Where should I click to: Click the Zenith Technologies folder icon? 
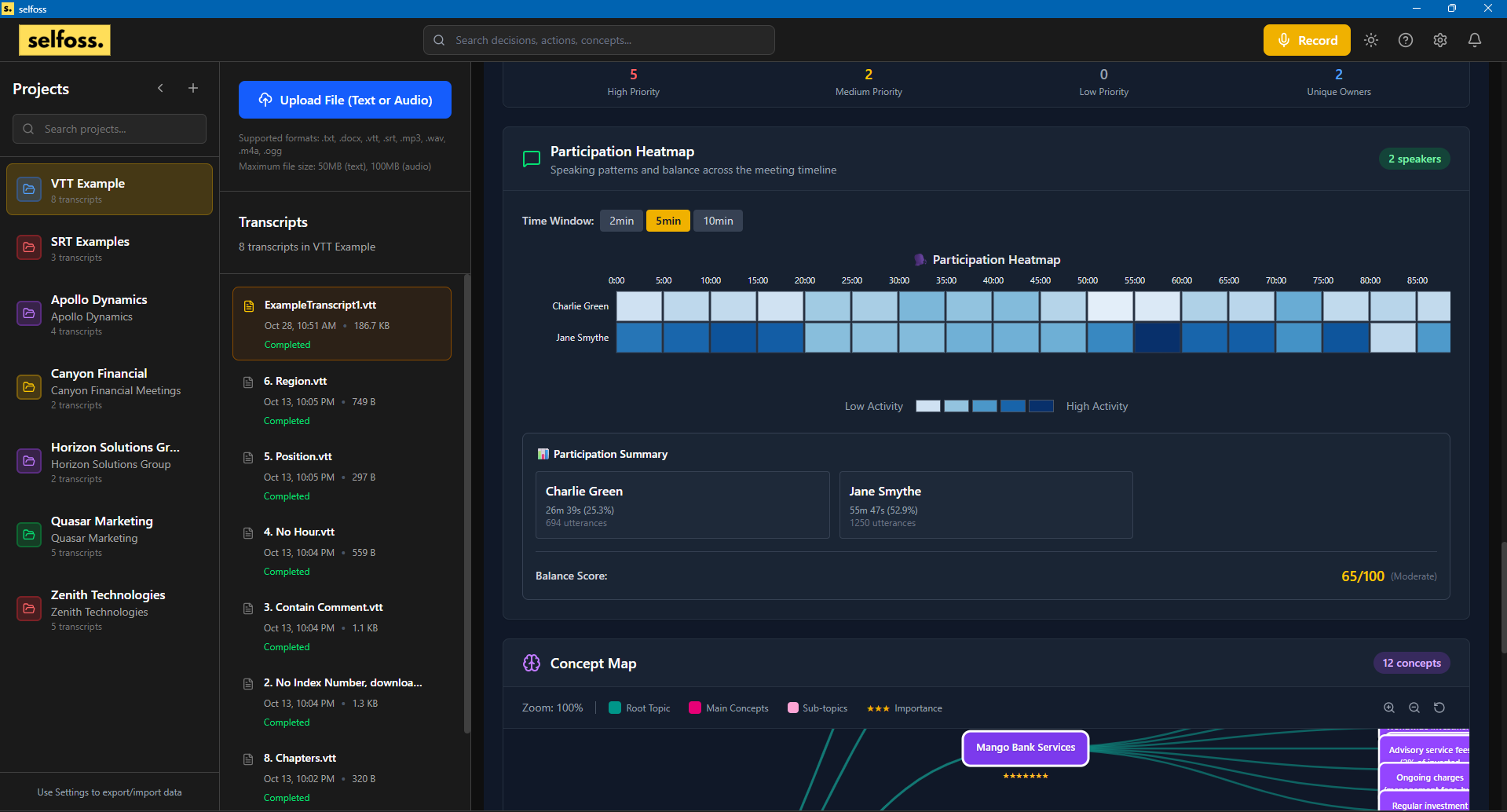click(29, 609)
